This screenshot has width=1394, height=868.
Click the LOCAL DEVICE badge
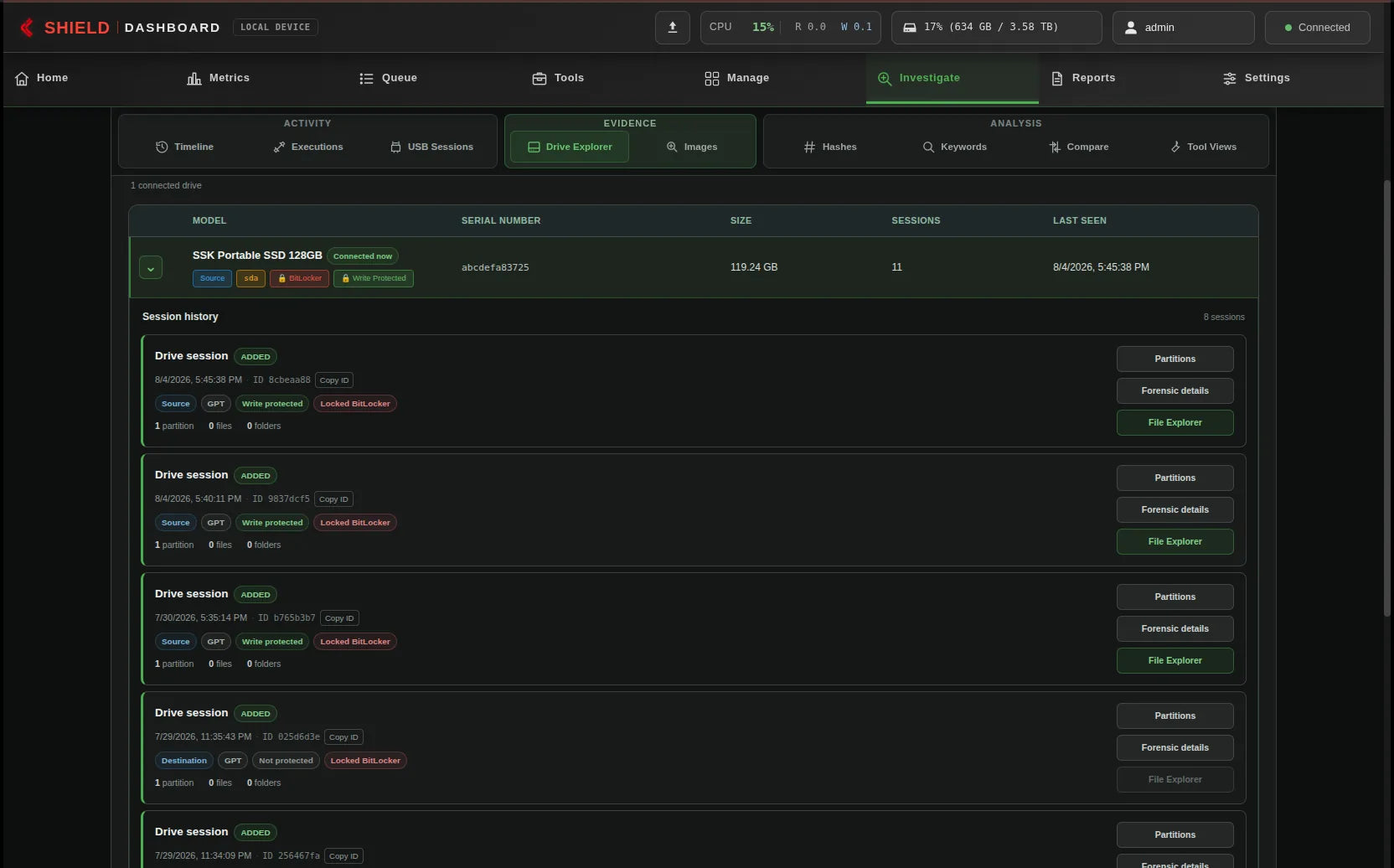275,28
